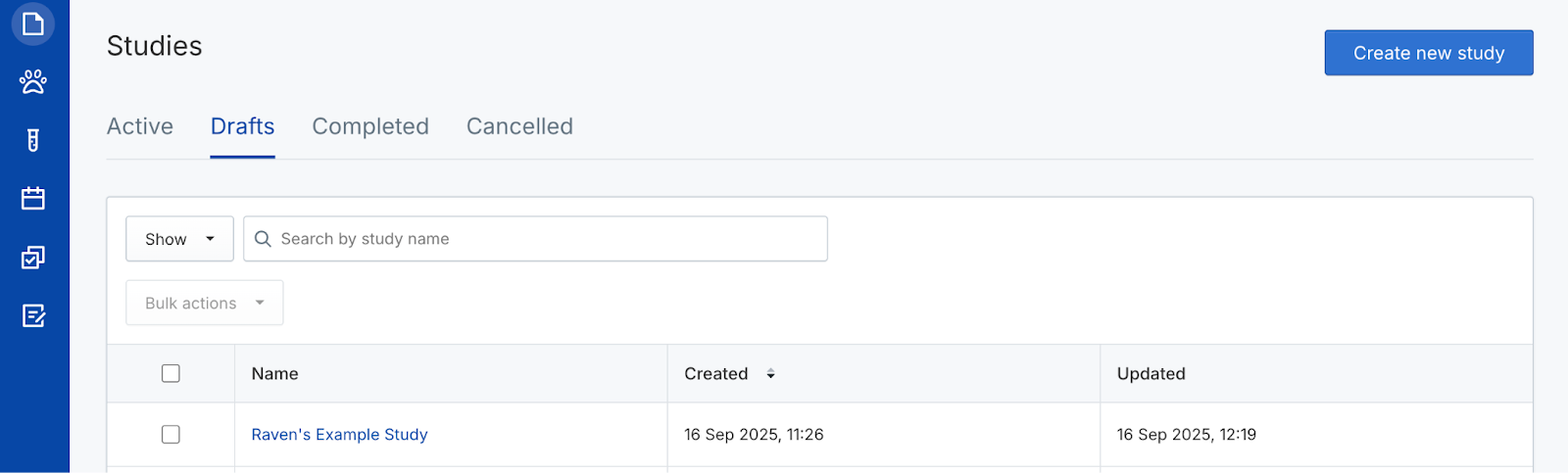
Task: Expand the Show dropdown
Action: pyautogui.click(x=179, y=239)
